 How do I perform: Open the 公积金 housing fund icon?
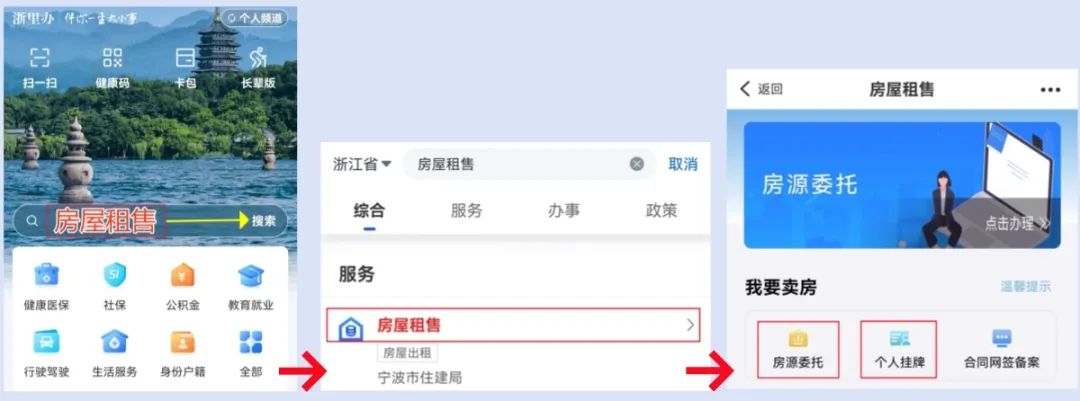(x=183, y=275)
